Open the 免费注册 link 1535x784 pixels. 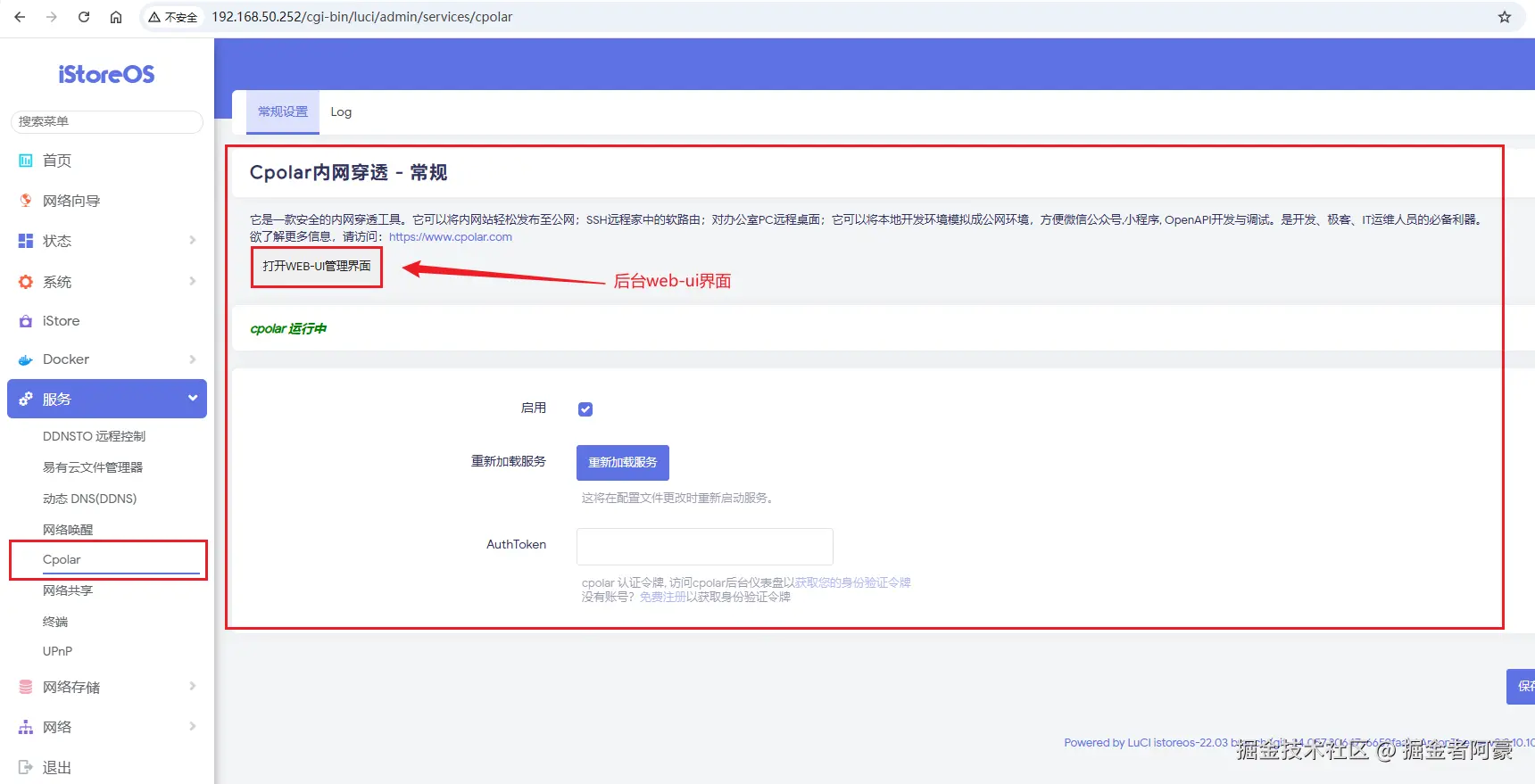tap(663, 597)
